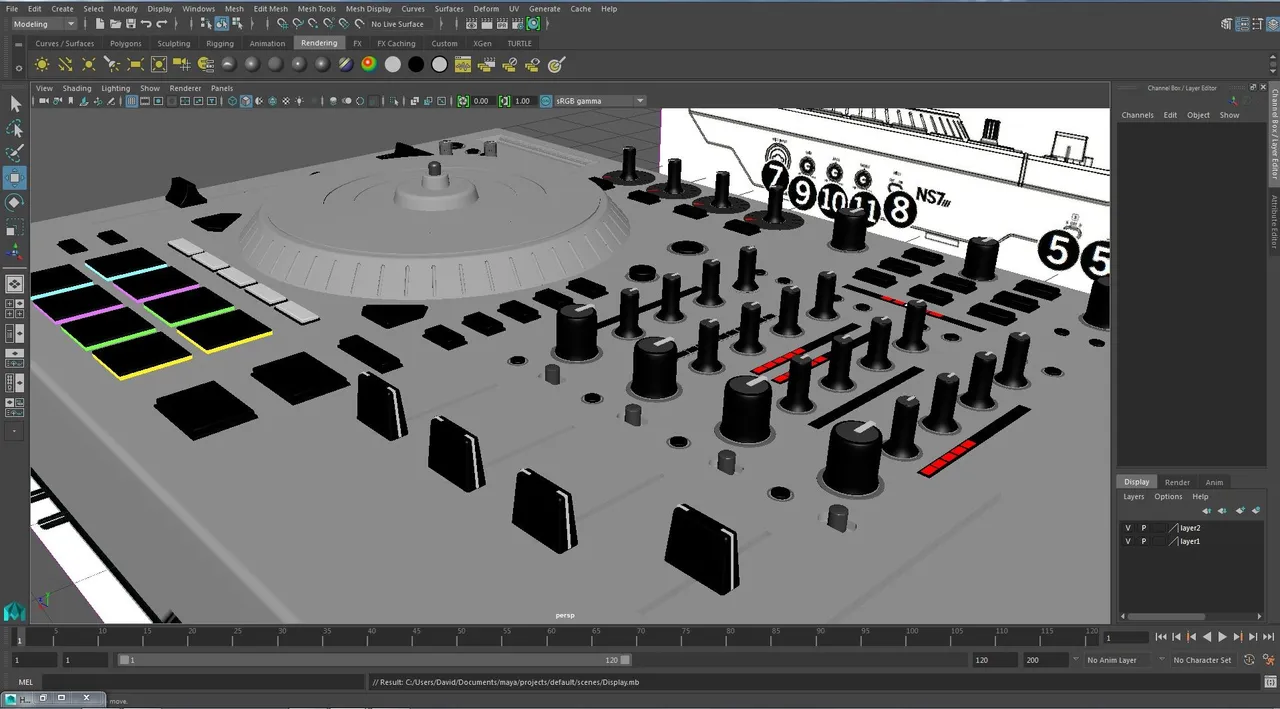Viewport: 1280px width, 709px height.
Task: Create a spot light from shelf
Action: 112,64
